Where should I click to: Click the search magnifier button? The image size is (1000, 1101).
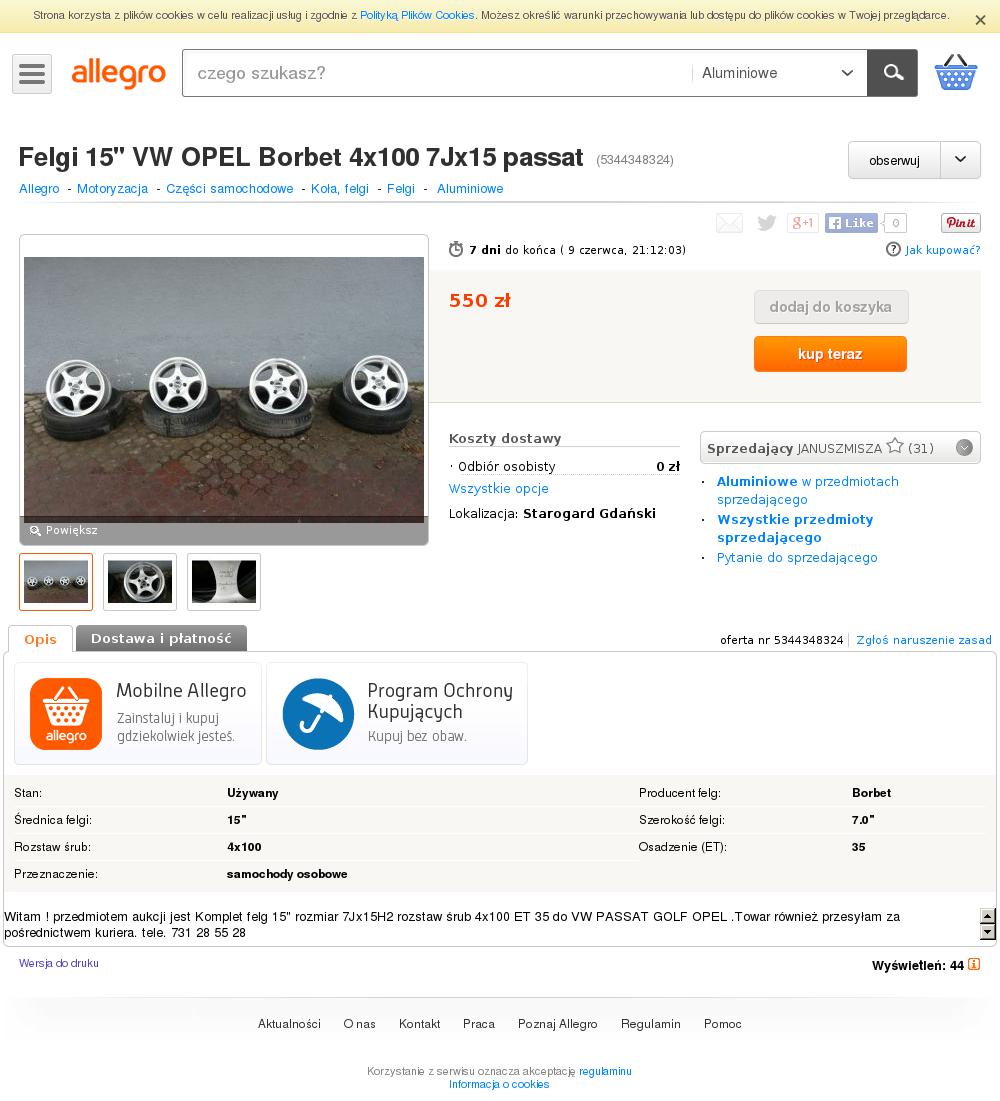click(893, 73)
